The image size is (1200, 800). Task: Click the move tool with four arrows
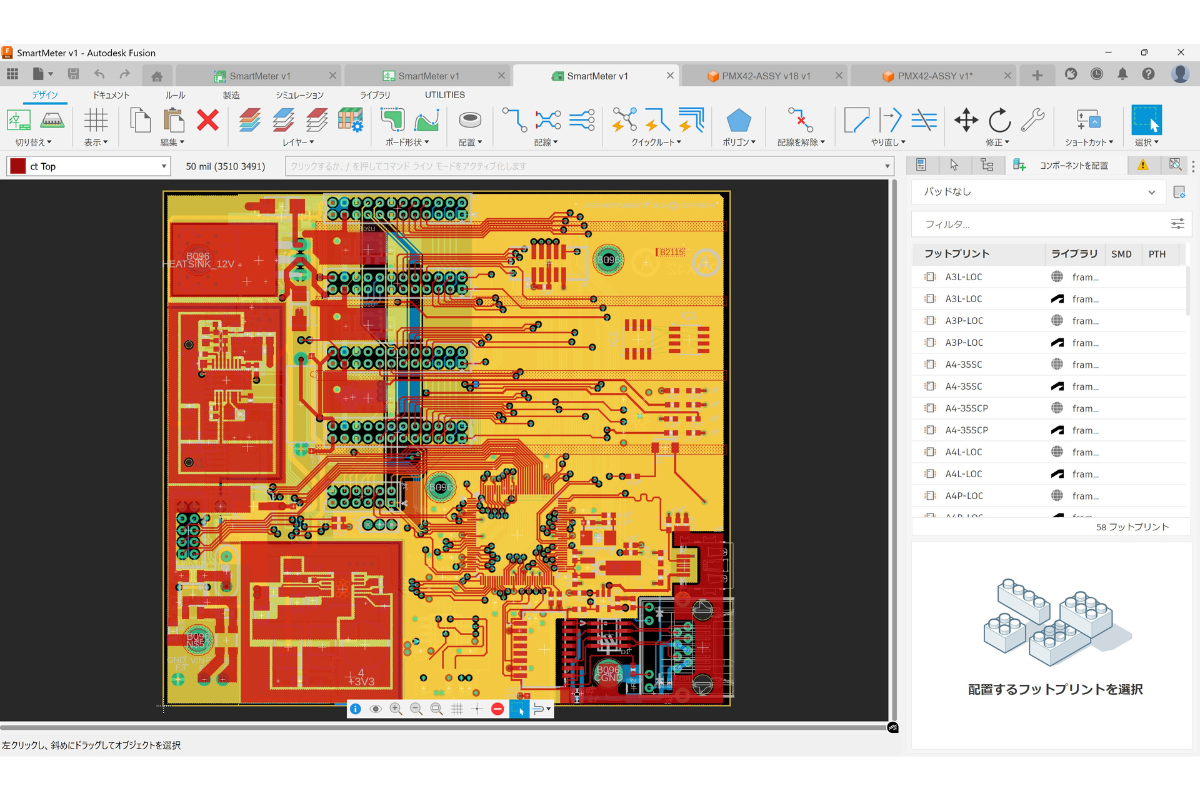coord(965,121)
